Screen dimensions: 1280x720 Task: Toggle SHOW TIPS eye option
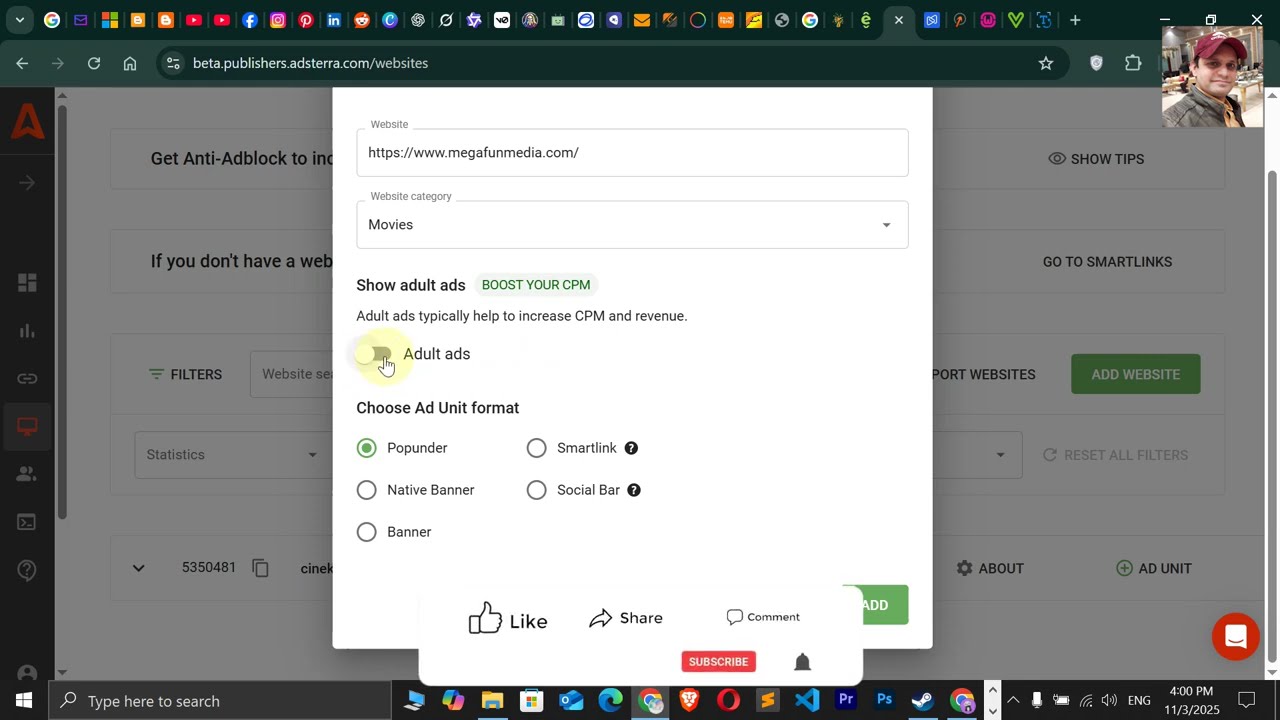[1096, 159]
